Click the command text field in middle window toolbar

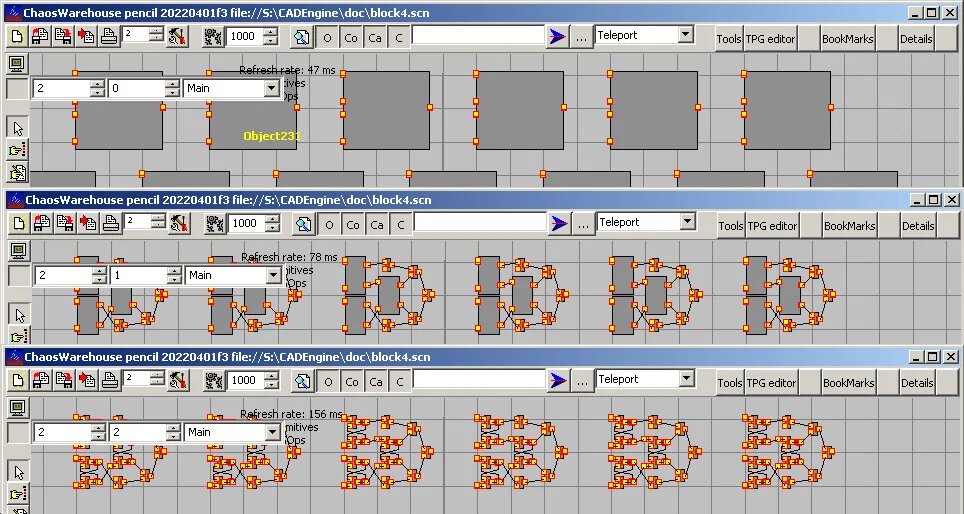480,223
